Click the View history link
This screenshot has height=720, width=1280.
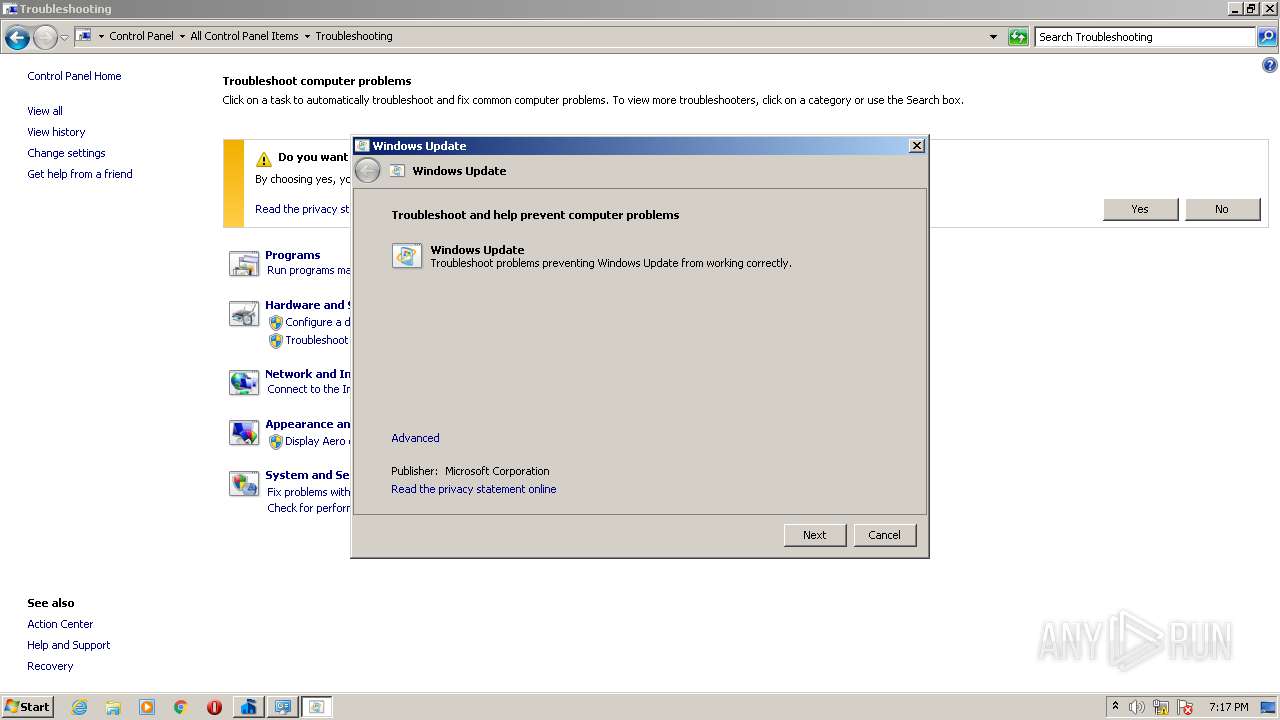click(56, 132)
